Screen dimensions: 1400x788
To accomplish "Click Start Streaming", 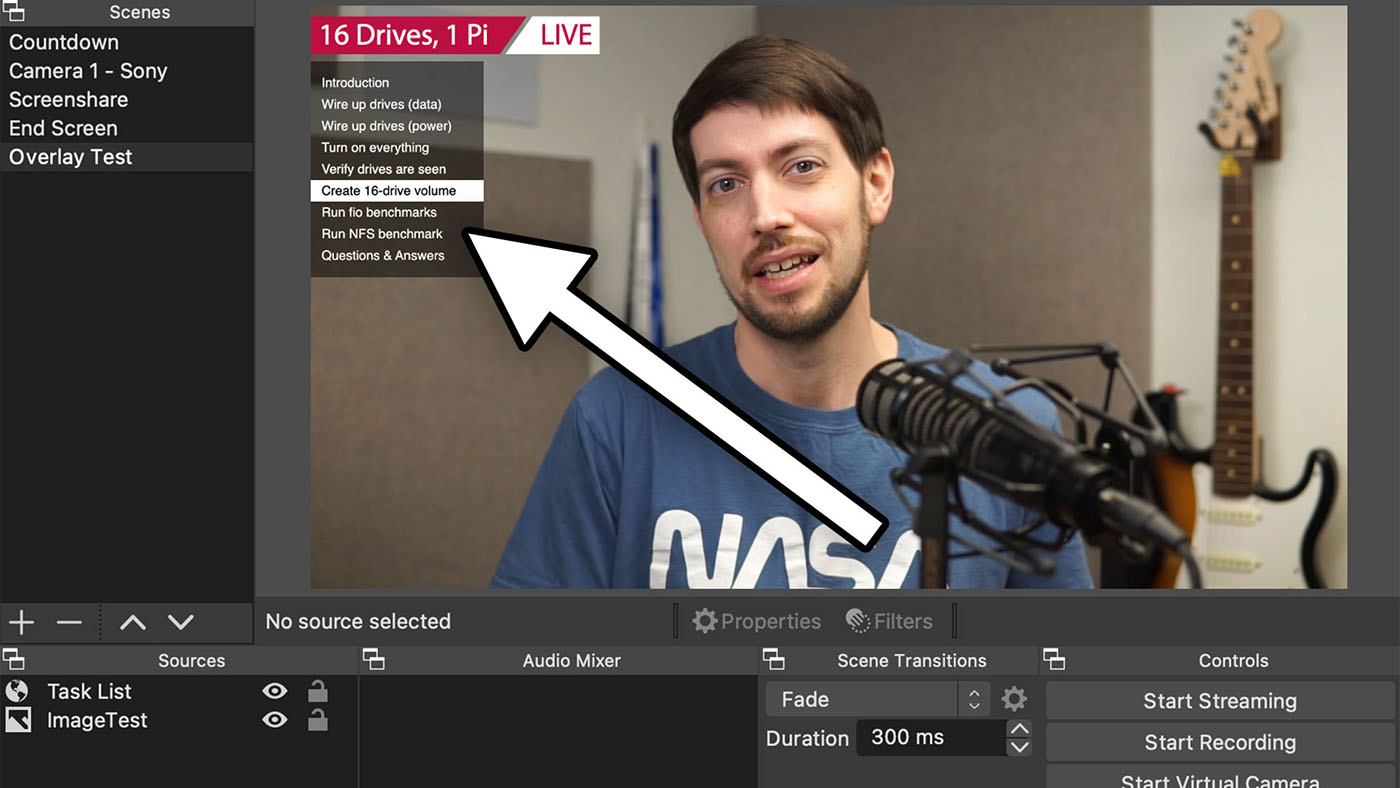I will 1220,701.
